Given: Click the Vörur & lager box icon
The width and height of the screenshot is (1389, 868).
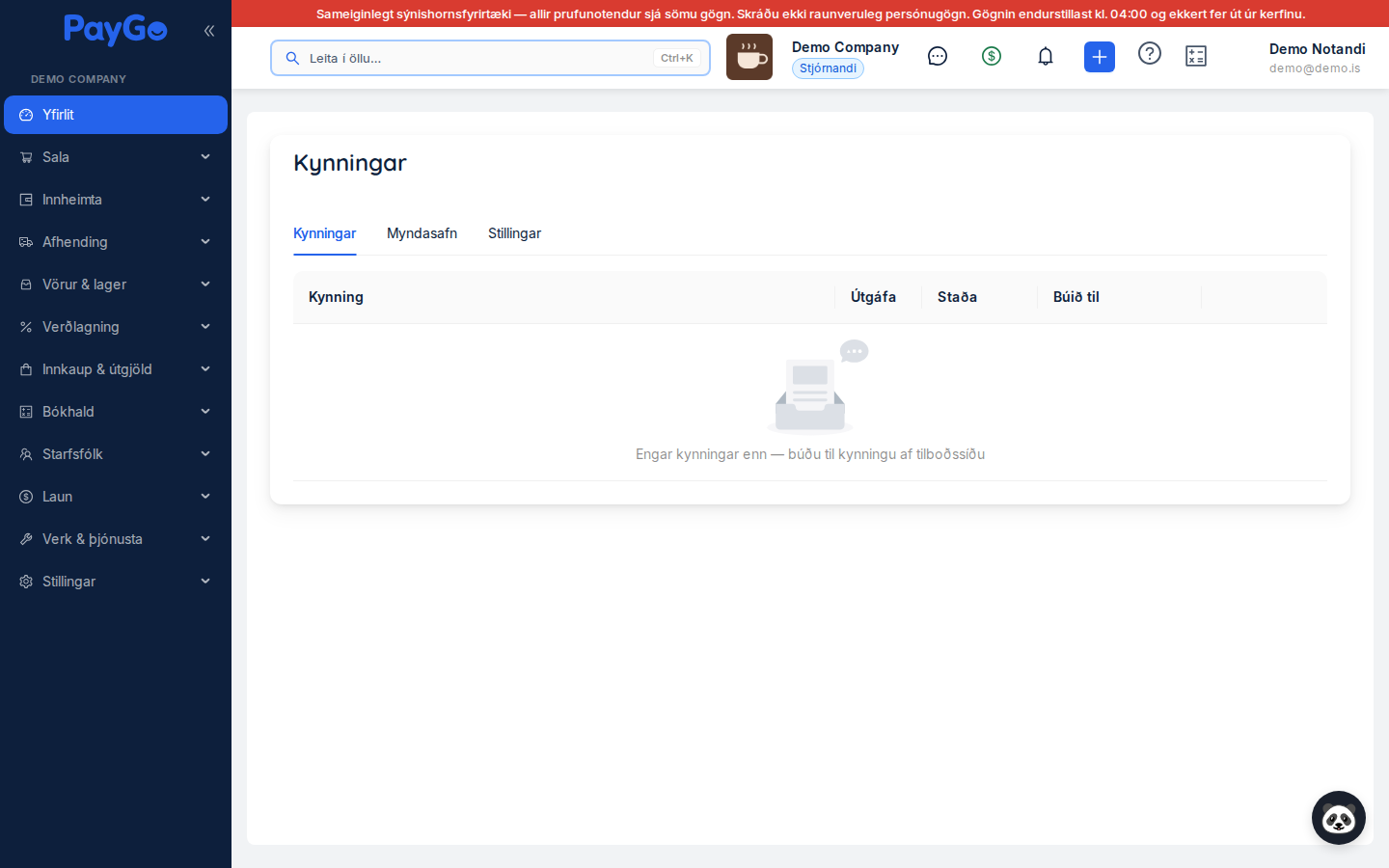Looking at the screenshot, I should click(26, 285).
